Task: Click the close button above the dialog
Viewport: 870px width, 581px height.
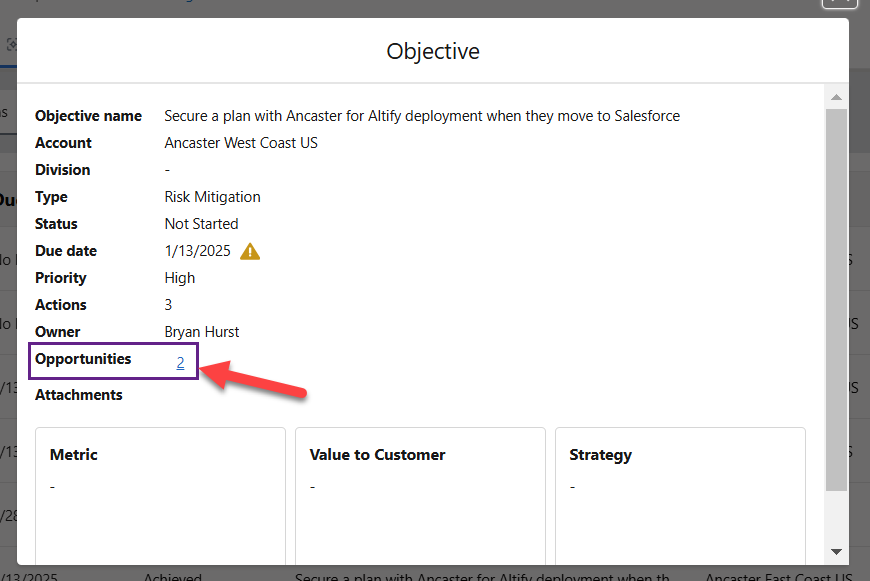Action: 840,3
